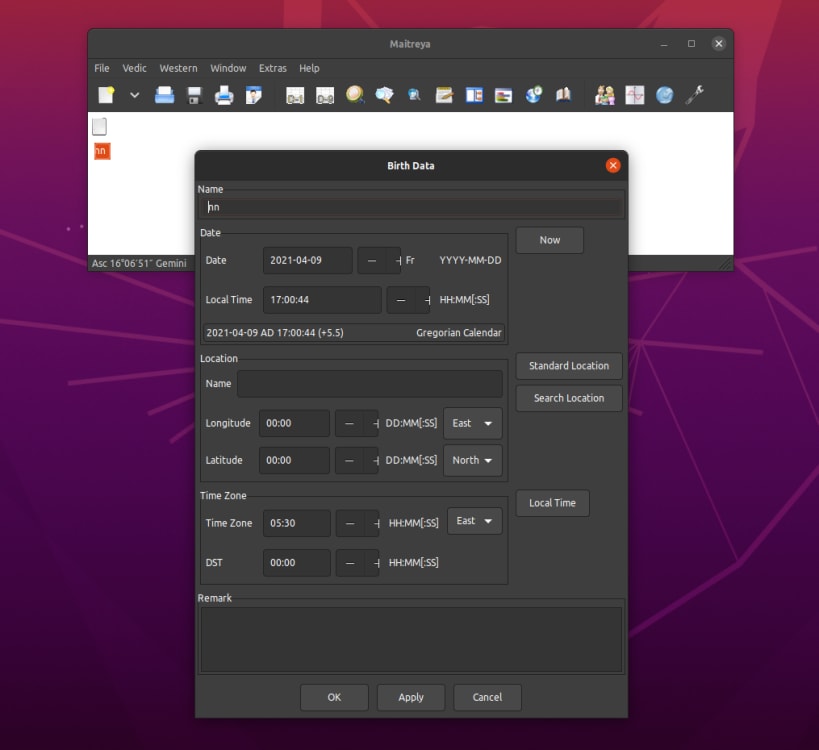
Task: Open the Latitude North direction dropdown
Action: (x=473, y=460)
